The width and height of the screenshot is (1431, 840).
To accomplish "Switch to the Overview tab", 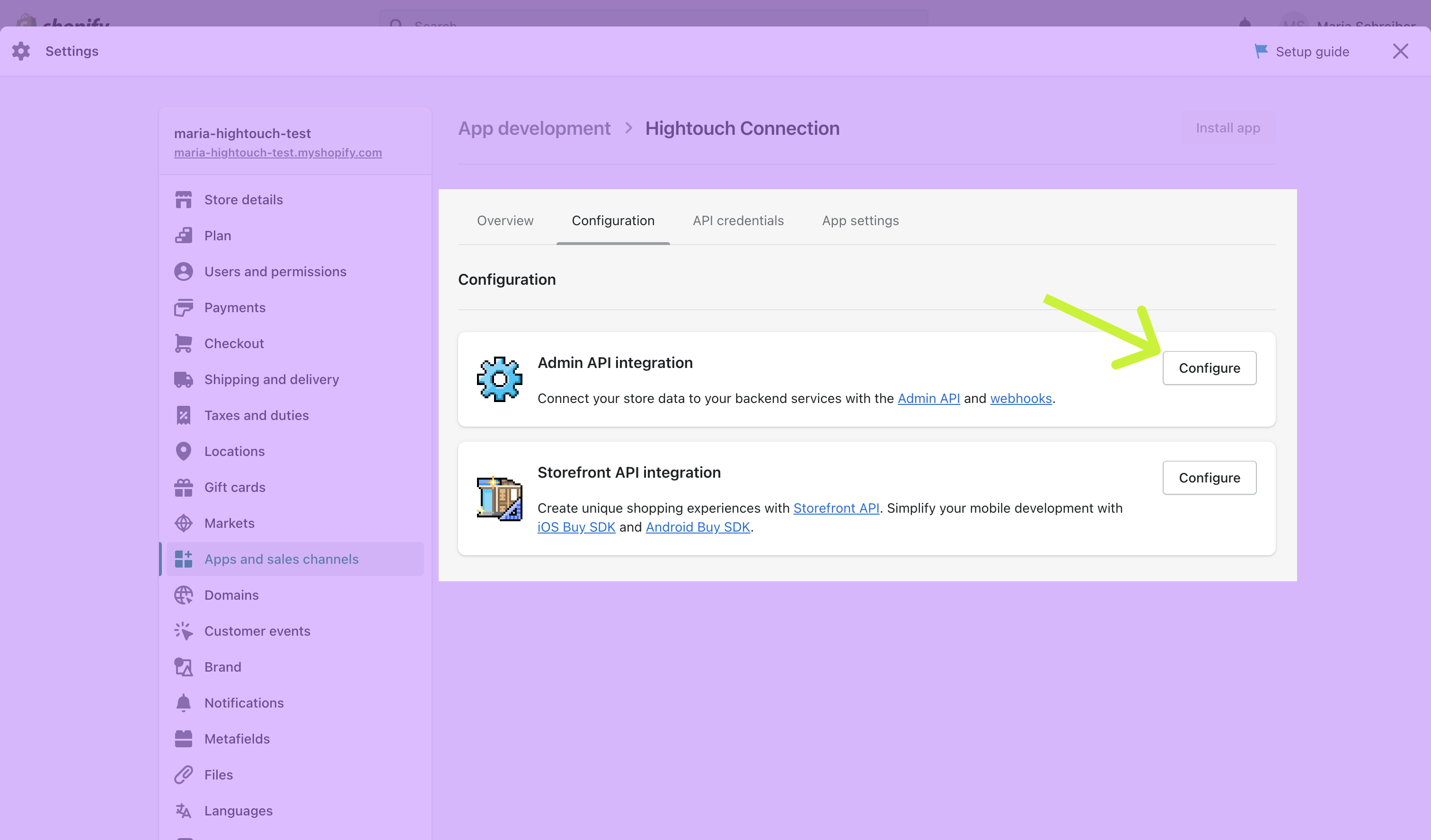I will pos(505,221).
